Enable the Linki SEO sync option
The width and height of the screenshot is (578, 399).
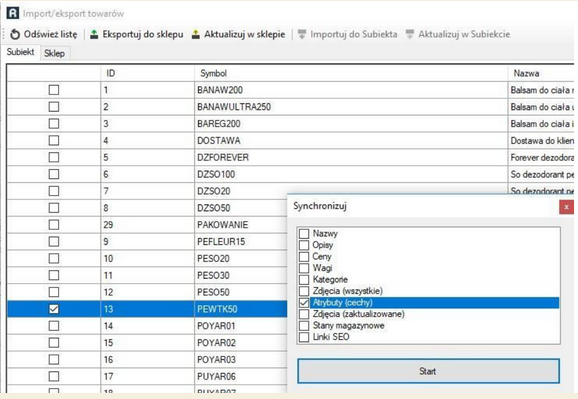click(x=304, y=337)
